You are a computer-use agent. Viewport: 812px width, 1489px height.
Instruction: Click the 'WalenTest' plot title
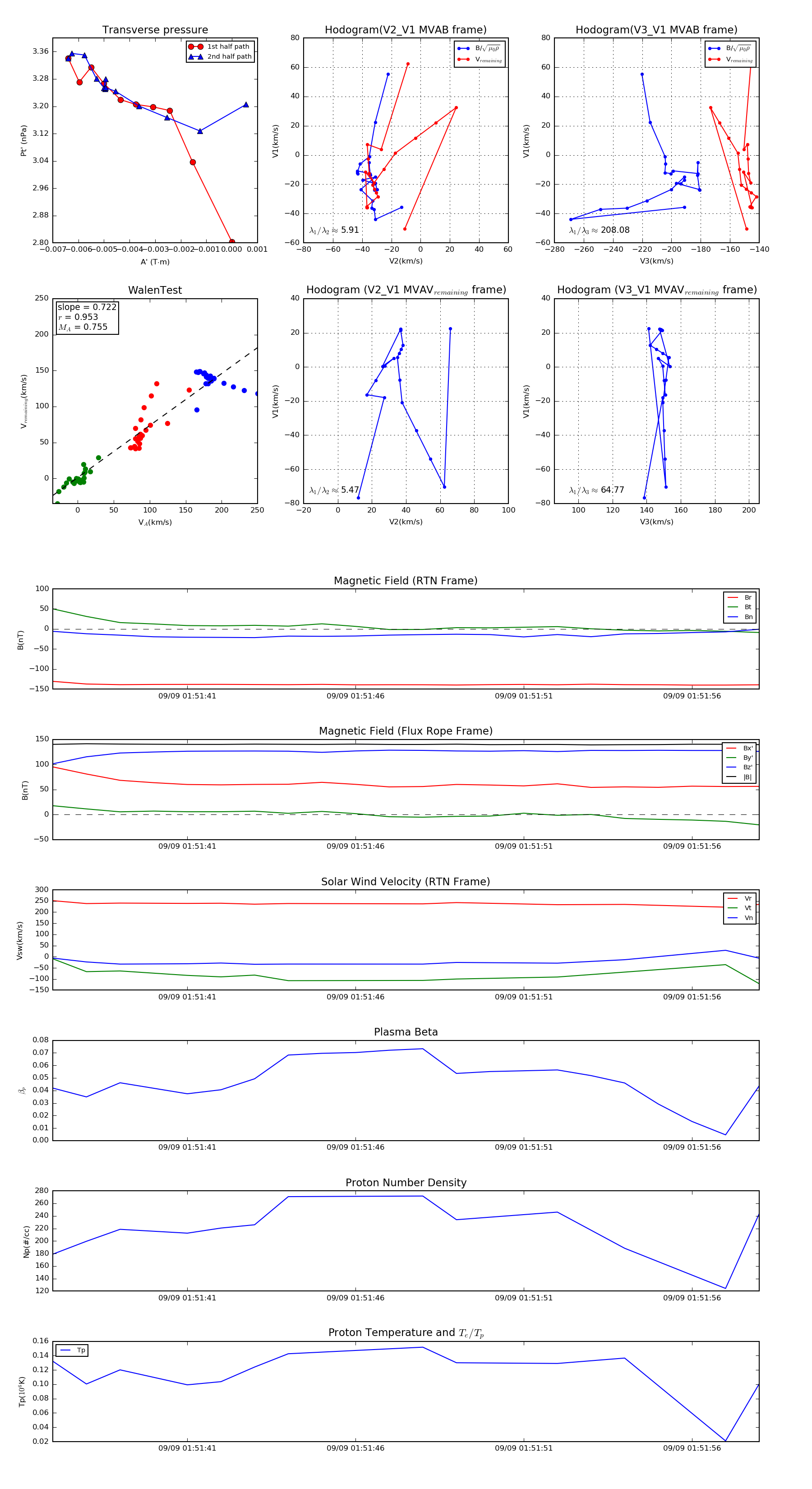point(155,290)
